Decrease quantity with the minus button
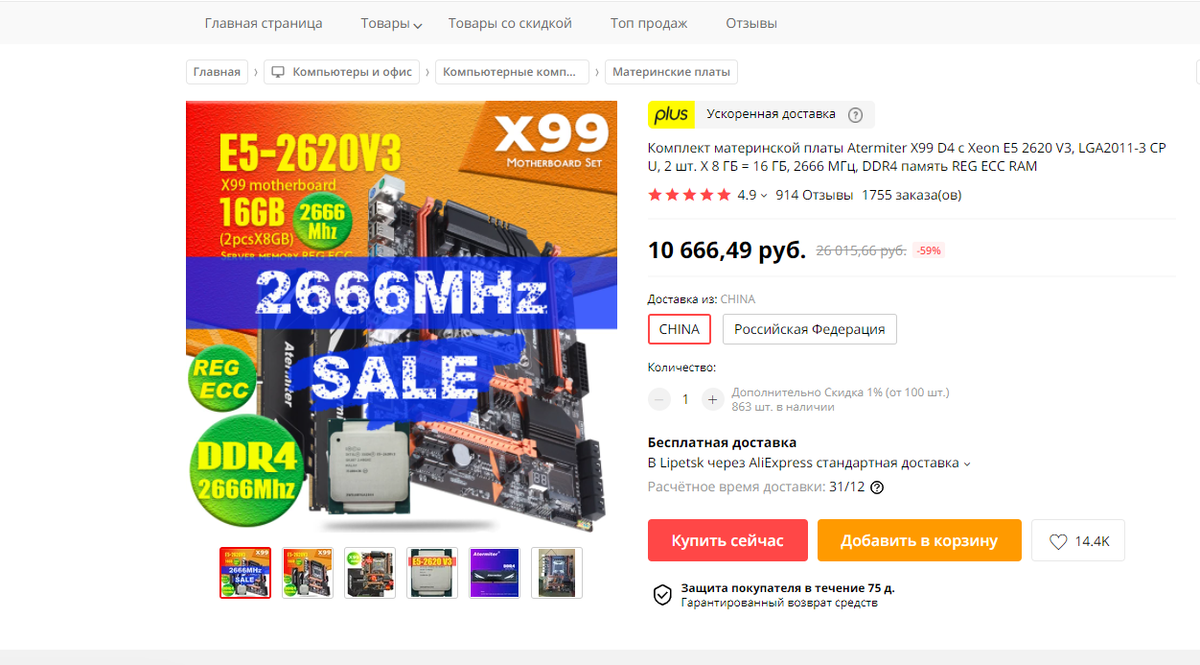The width and height of the screenshot is (1200, 665). pyautogui.click(x=659, y=399)
